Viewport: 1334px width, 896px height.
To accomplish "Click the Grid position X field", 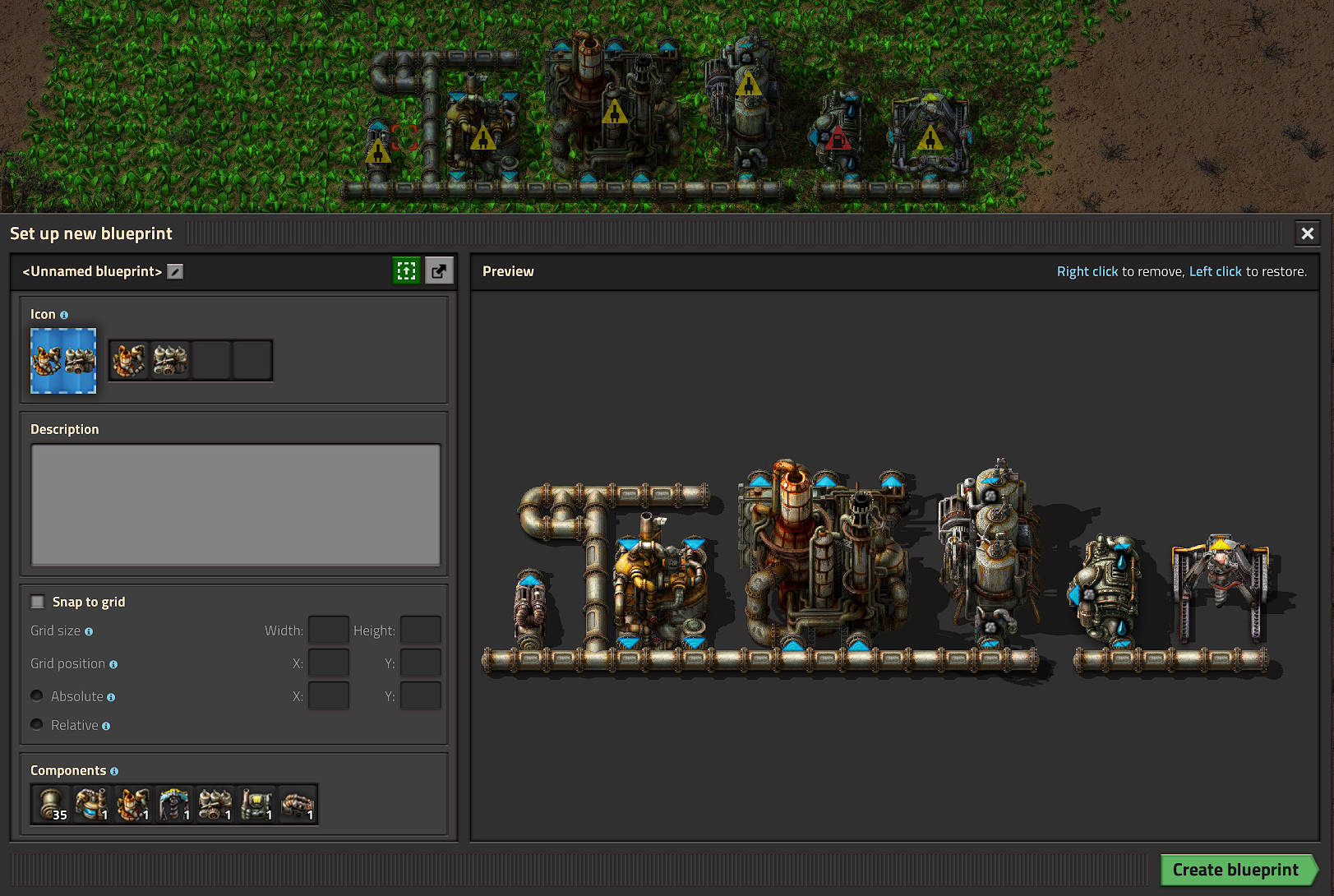I will (x=329, y=663).
